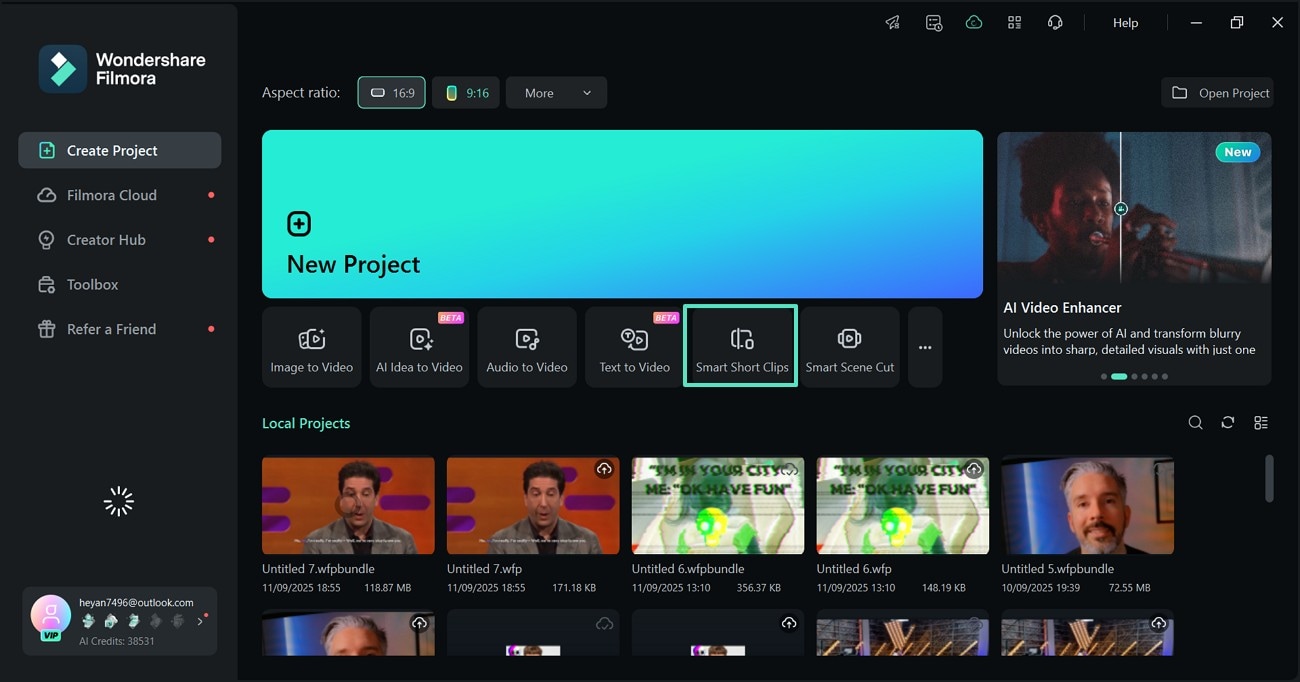Click the Untitled 7.wfpbundle file name
The image size is (1300, 682).
point(318,569)
